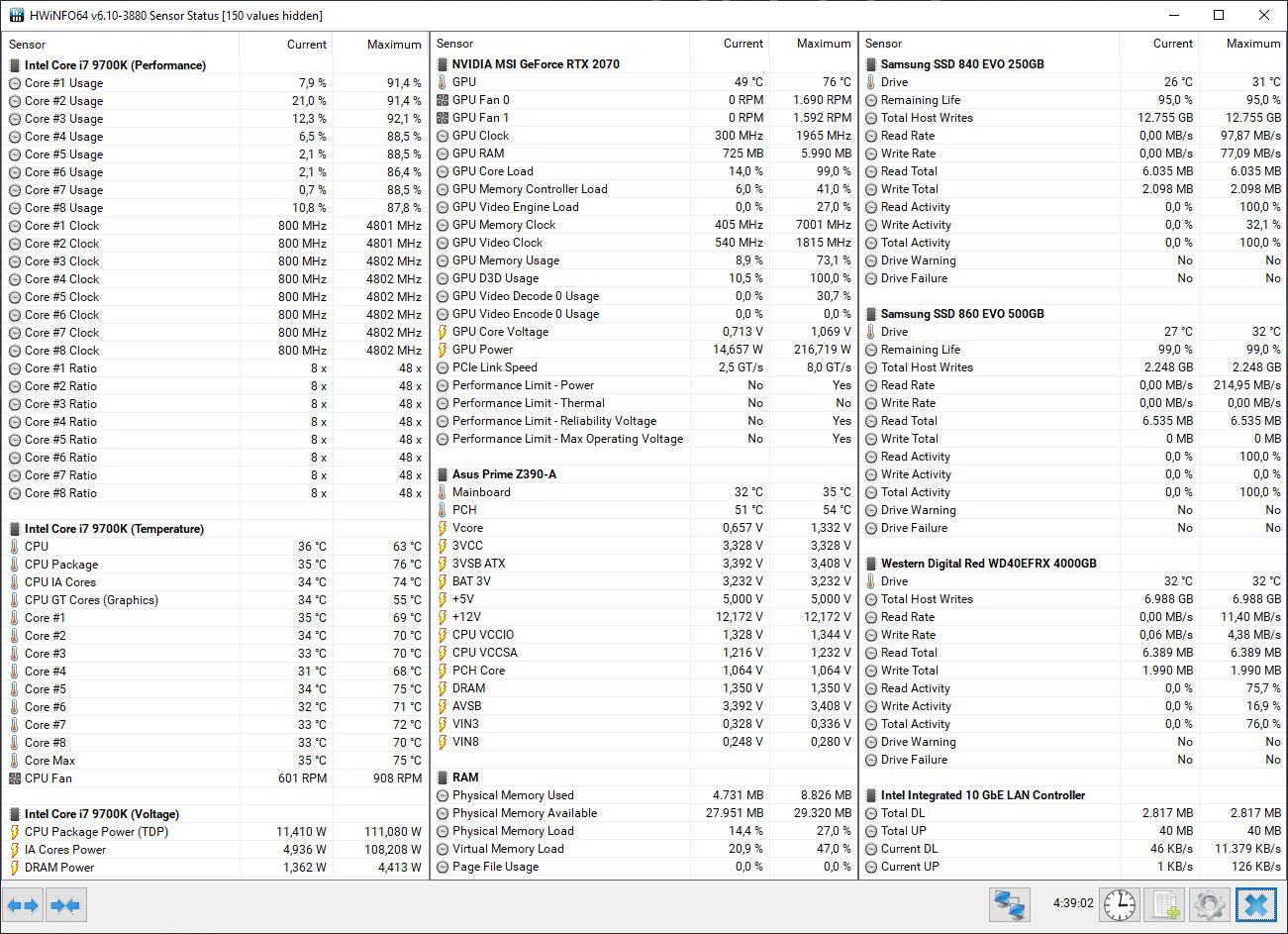Select the Total DL row

click(x=1073, y=813)
